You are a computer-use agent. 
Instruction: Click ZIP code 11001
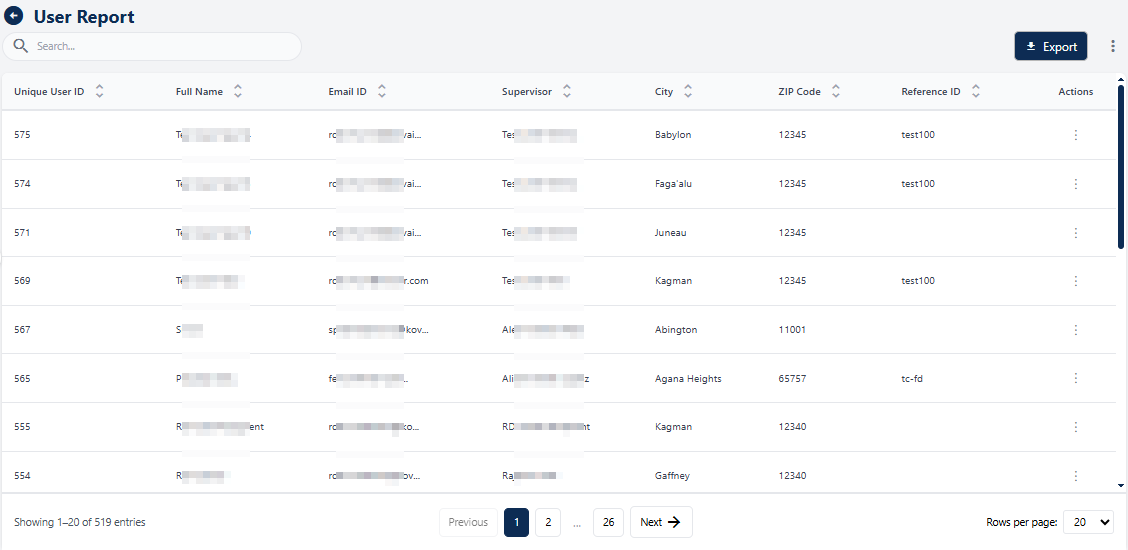pyautogui.click(x=792, y=330)
